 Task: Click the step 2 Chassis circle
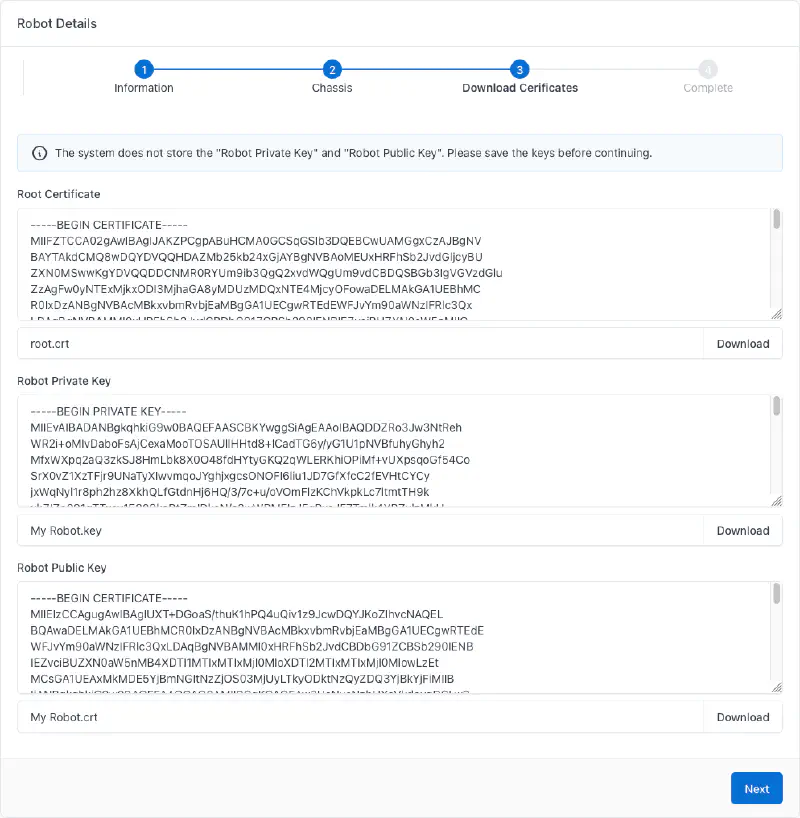coord(332,69)
